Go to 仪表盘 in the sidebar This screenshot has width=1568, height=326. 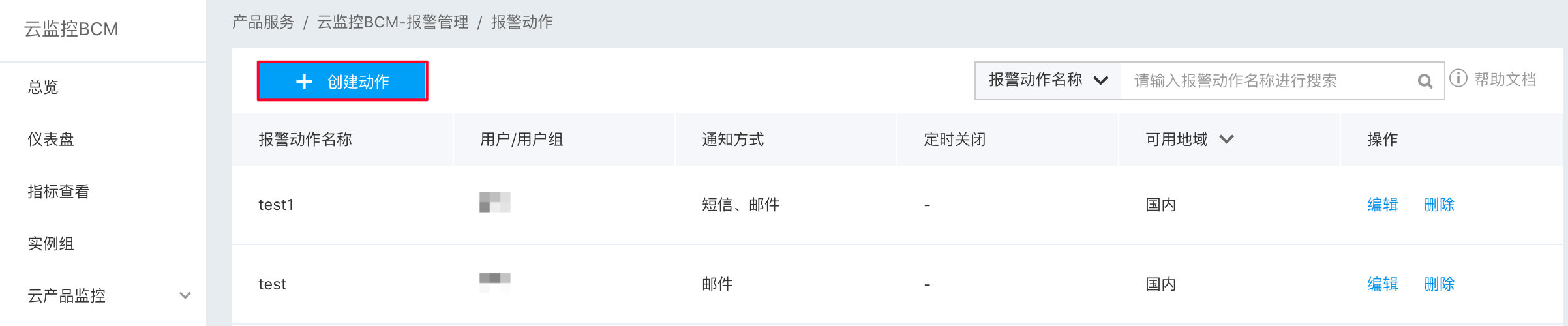point(51,139)
